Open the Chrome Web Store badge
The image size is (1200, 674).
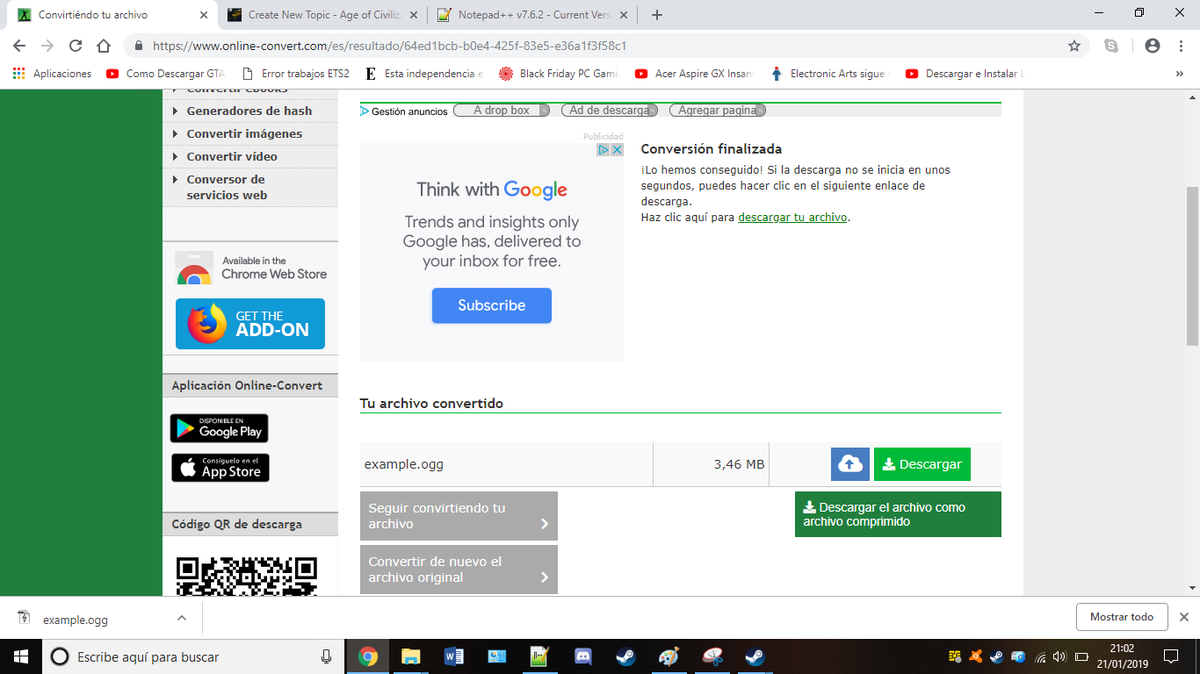point(250,267)
